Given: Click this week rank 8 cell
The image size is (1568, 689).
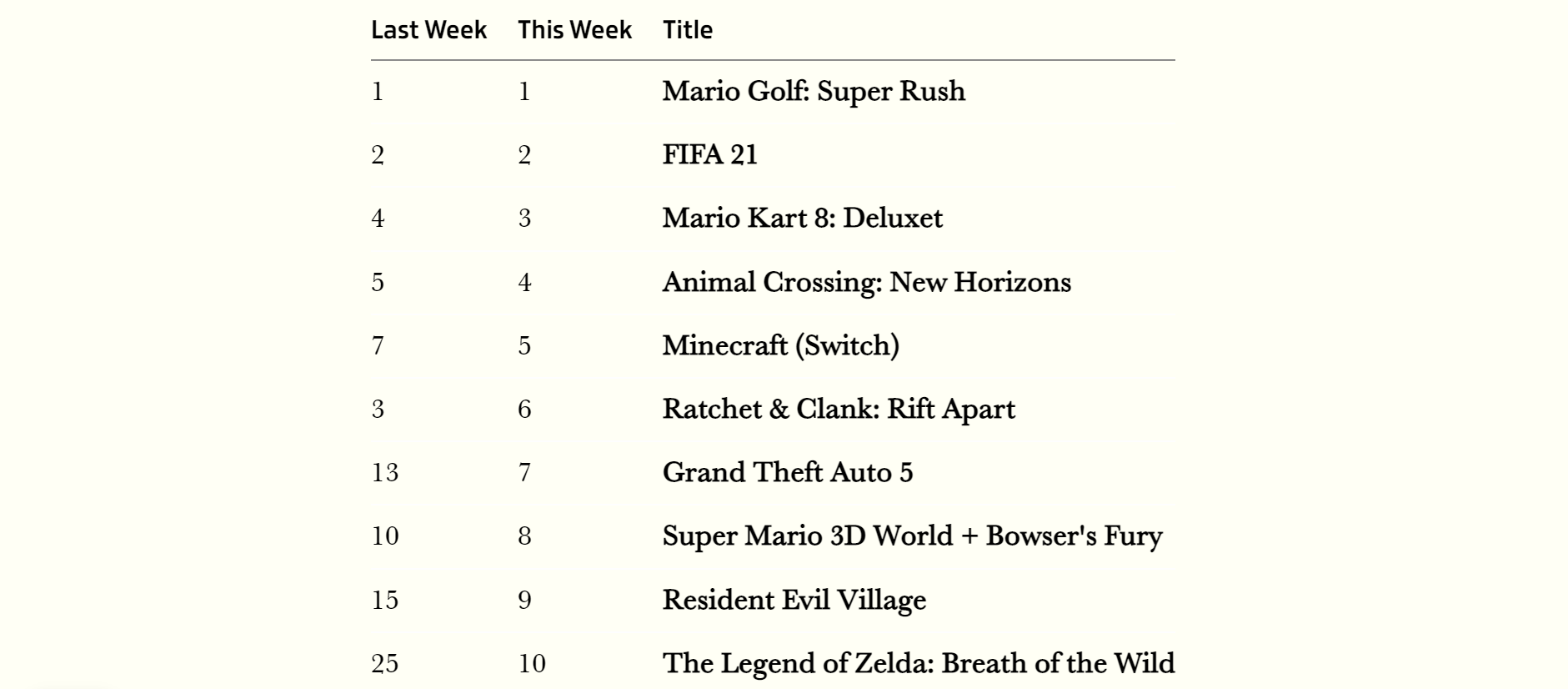Looking at the screenshot, I should [x=524, y=536].
